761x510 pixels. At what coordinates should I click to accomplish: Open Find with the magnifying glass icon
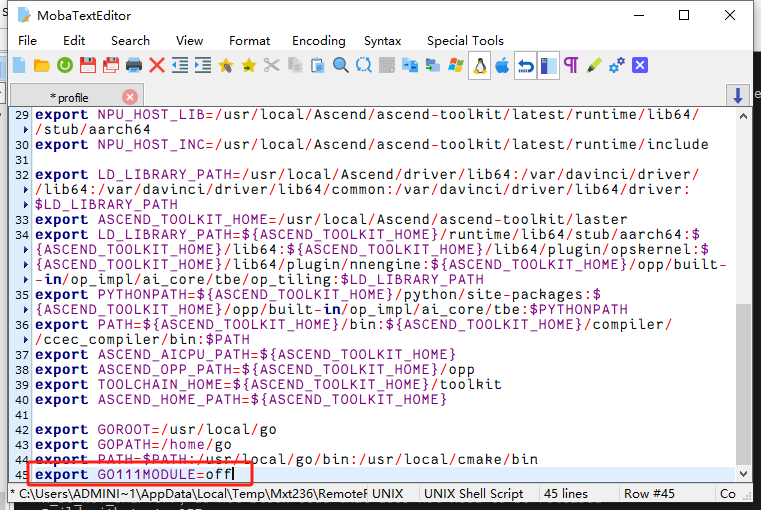click(341, 66)
